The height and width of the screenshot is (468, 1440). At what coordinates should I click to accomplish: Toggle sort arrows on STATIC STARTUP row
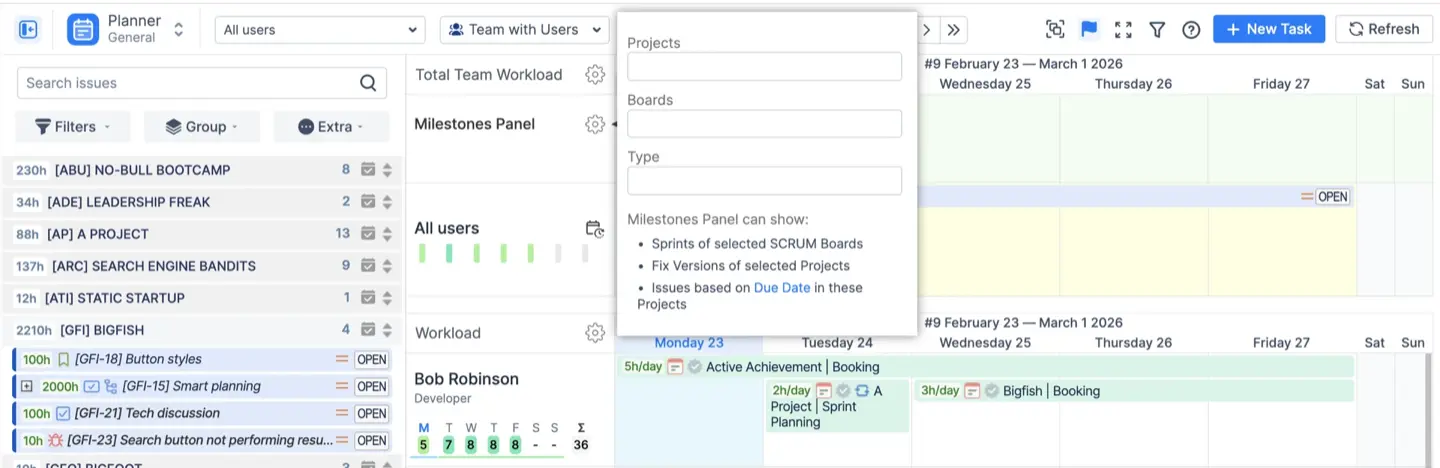(x=387, y=298)
